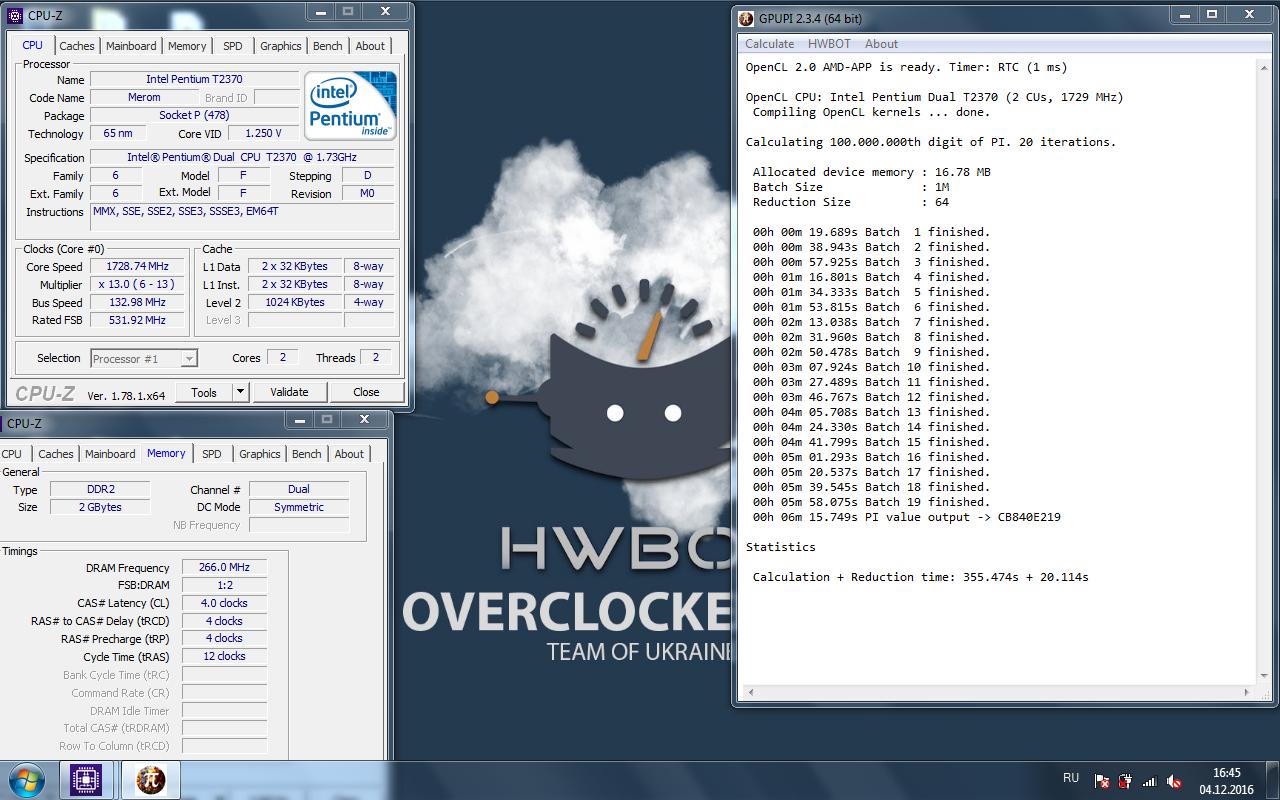Open the Tools dropdown arrow in CPU-Z
The width and height of the screenshot is (1280, 800).
(x=240, y=392)
